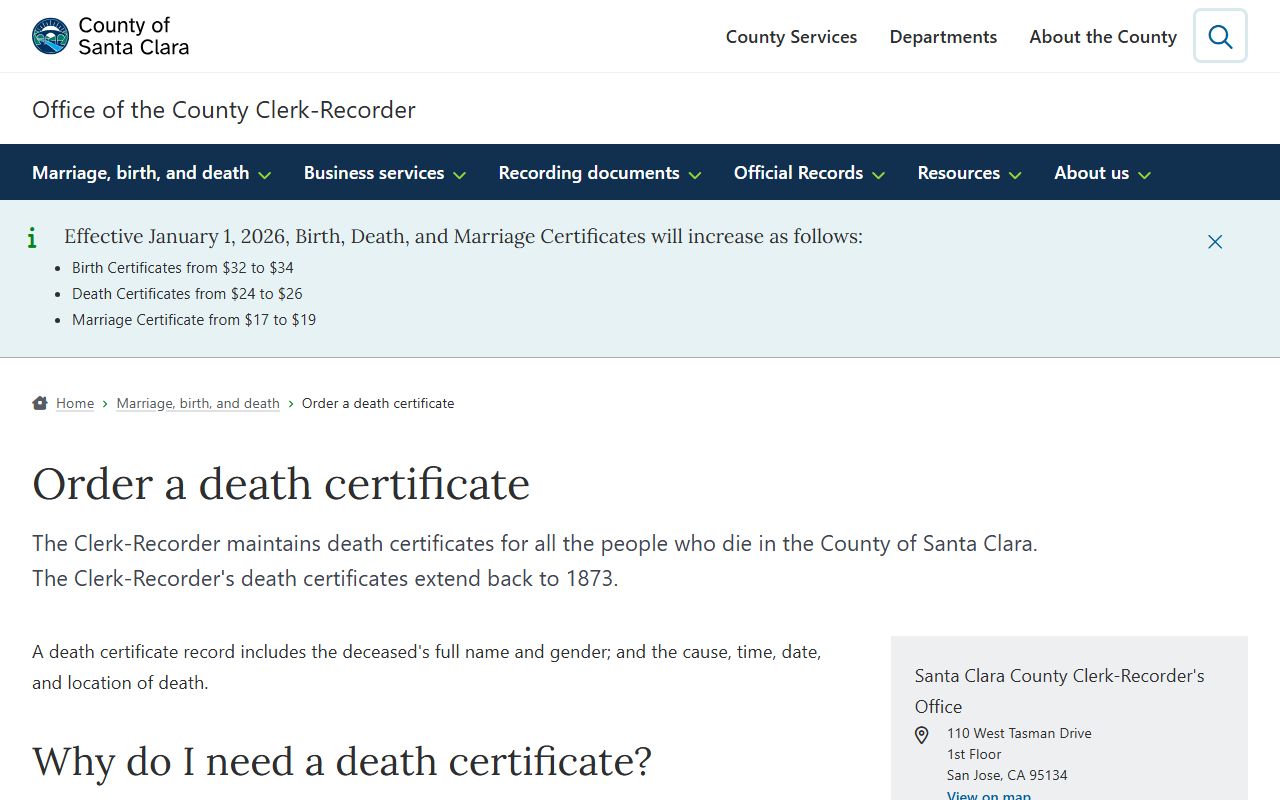Viewport: 1280px width, 800px height.
Task: Expand the Resources menu
Action: [970, 173]
